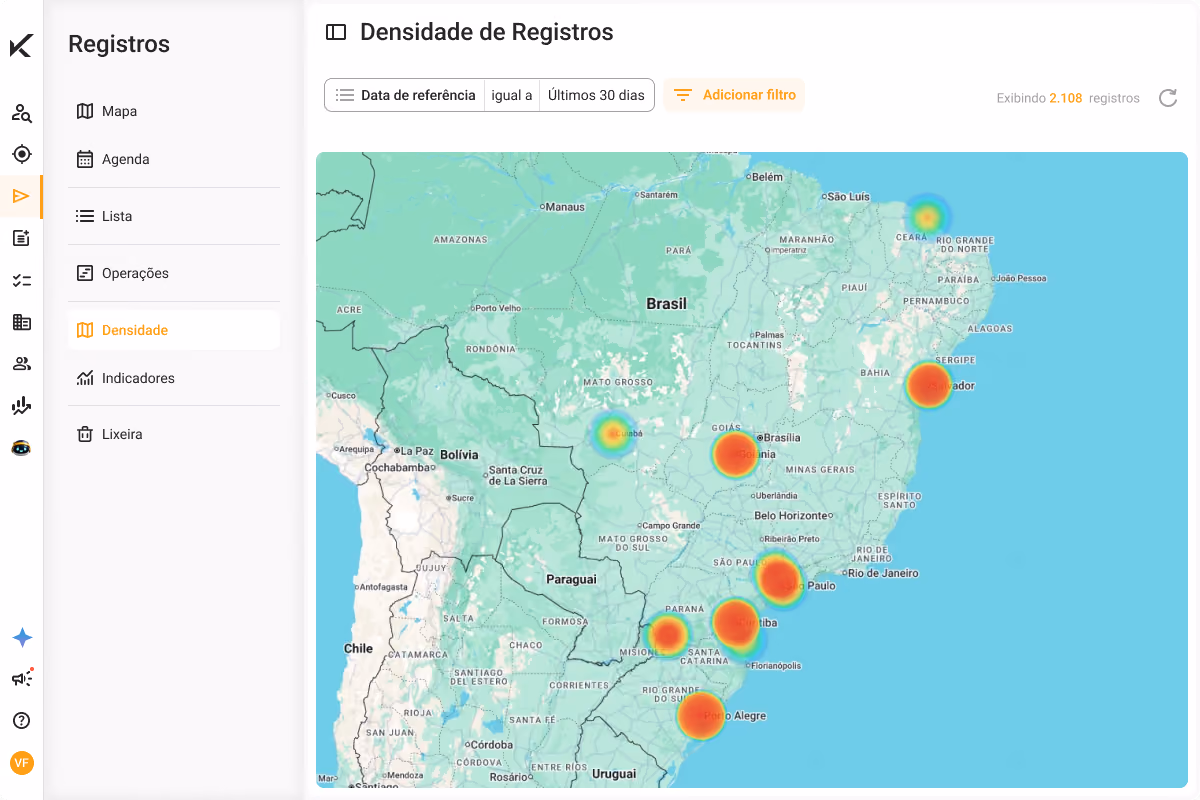
Task: Open the help question mark icon
Action: click(21, 720)
